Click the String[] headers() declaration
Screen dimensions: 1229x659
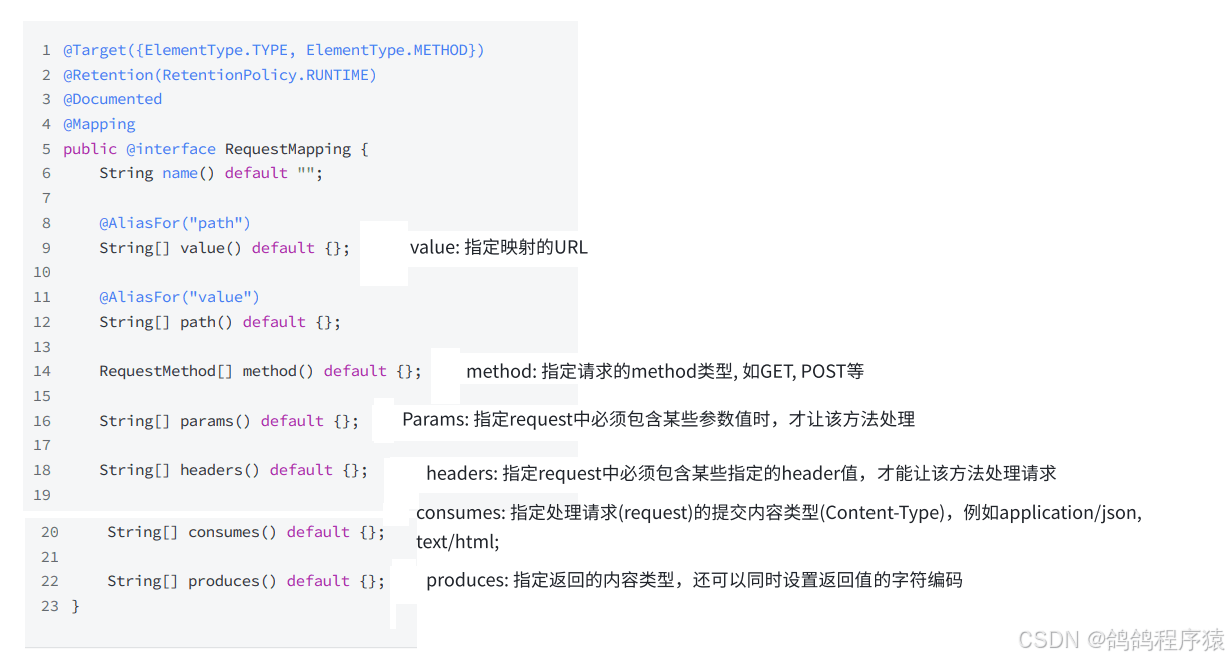pyautogui.click(x=233, y=470)
